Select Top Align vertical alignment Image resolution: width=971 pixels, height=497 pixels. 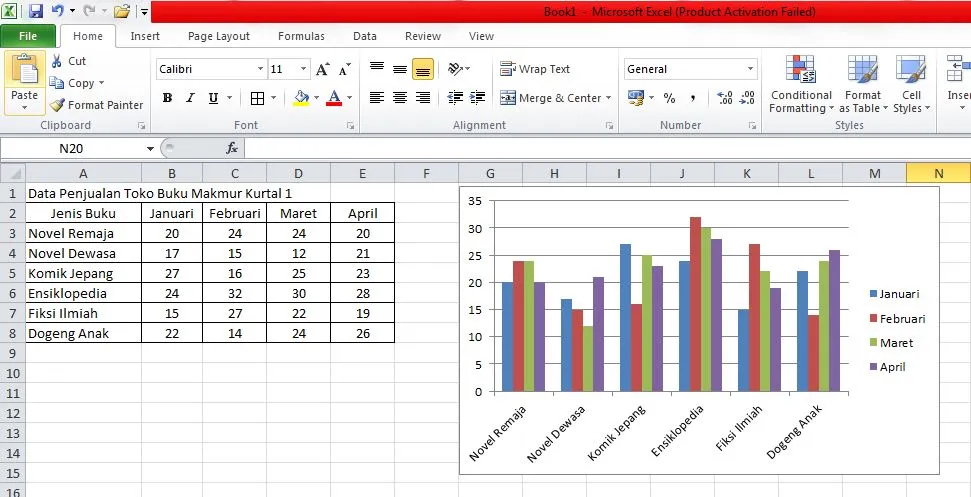(x=377, y=69)
